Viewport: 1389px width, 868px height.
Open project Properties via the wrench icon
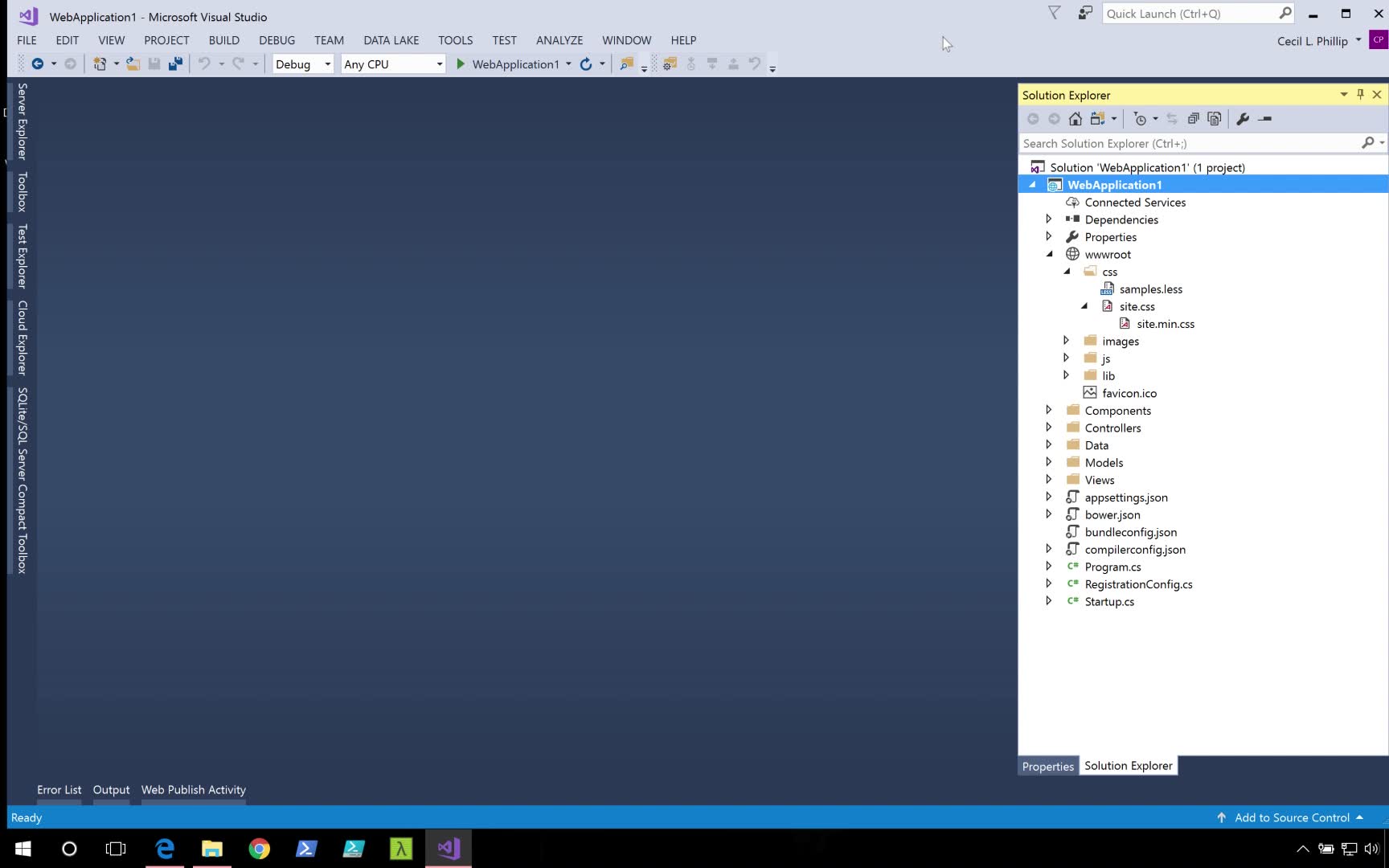tap(1243, 119)
